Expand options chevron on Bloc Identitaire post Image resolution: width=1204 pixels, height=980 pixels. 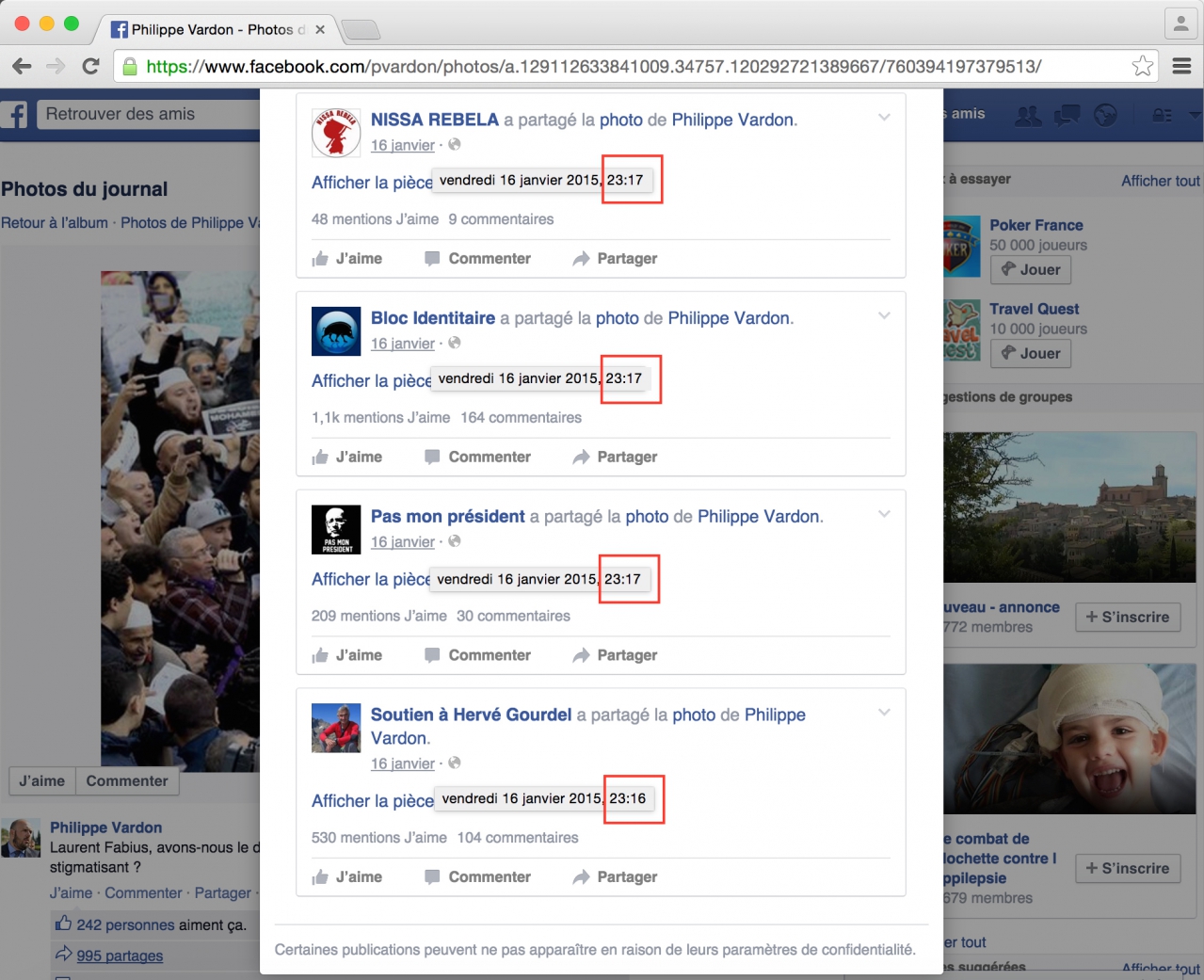coord(884,316)
